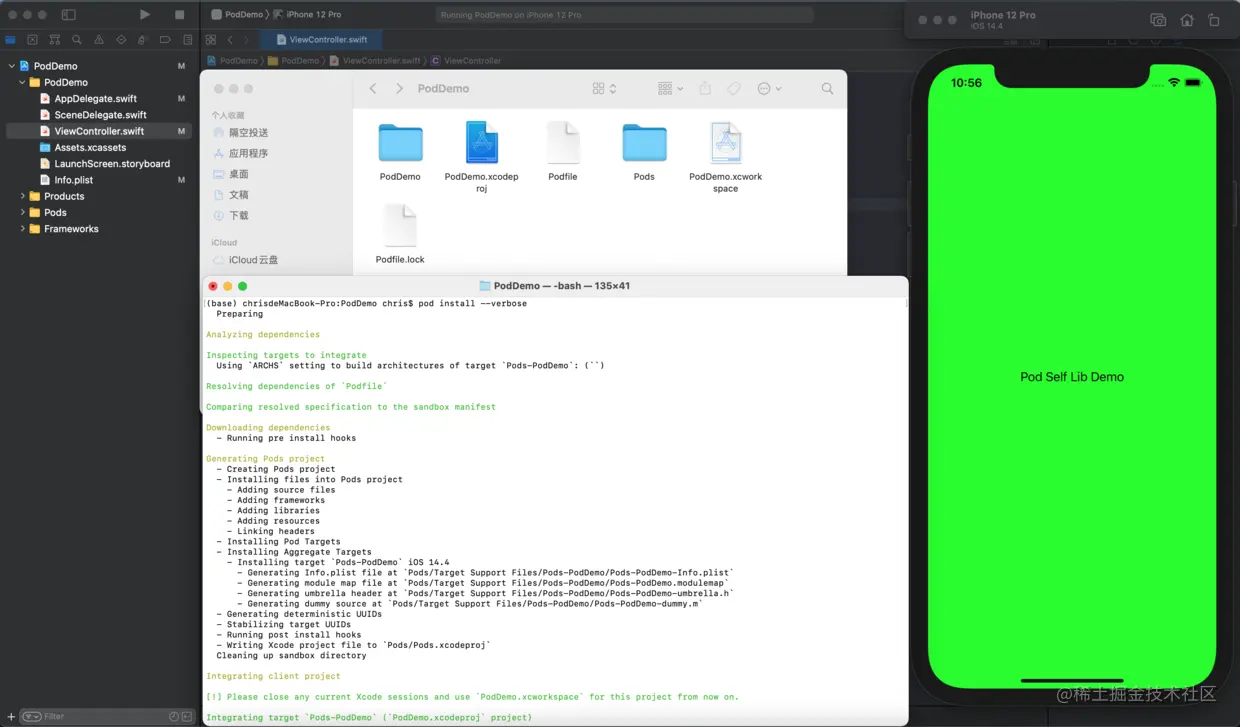Open the Report navigator
1240x727 pixels.
(187, 40)
